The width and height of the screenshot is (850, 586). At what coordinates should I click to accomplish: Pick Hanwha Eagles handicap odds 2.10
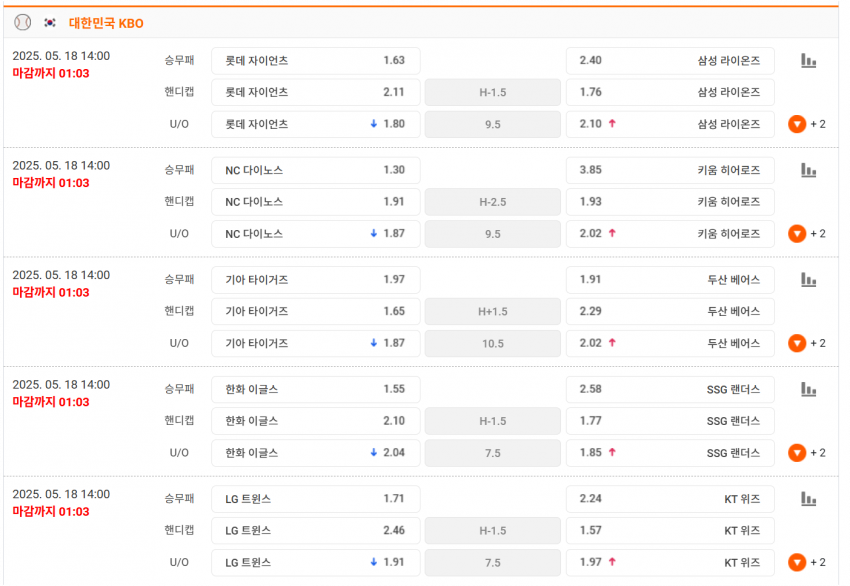(315, 421)
